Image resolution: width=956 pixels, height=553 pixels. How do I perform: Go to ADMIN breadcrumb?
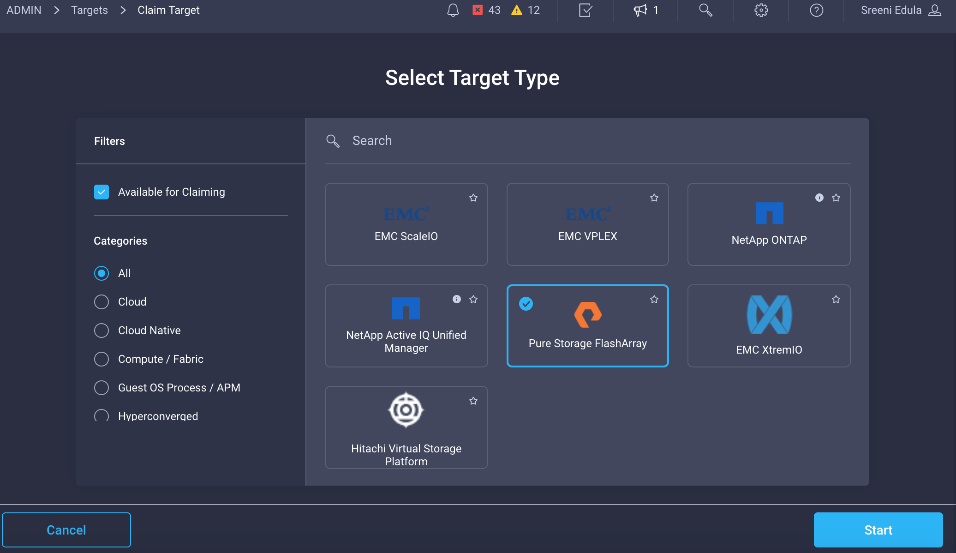point(24,10)
